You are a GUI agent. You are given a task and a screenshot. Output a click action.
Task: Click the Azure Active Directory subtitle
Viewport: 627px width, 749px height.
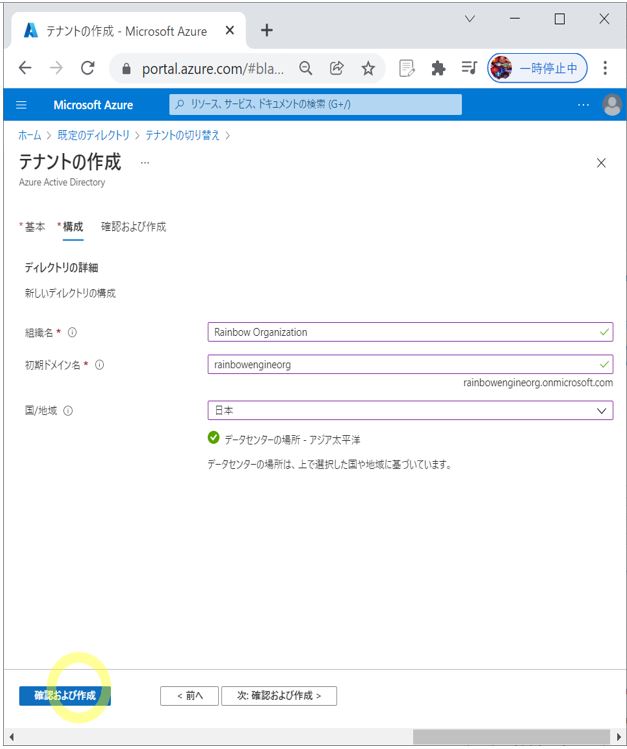tap(62, 182)
